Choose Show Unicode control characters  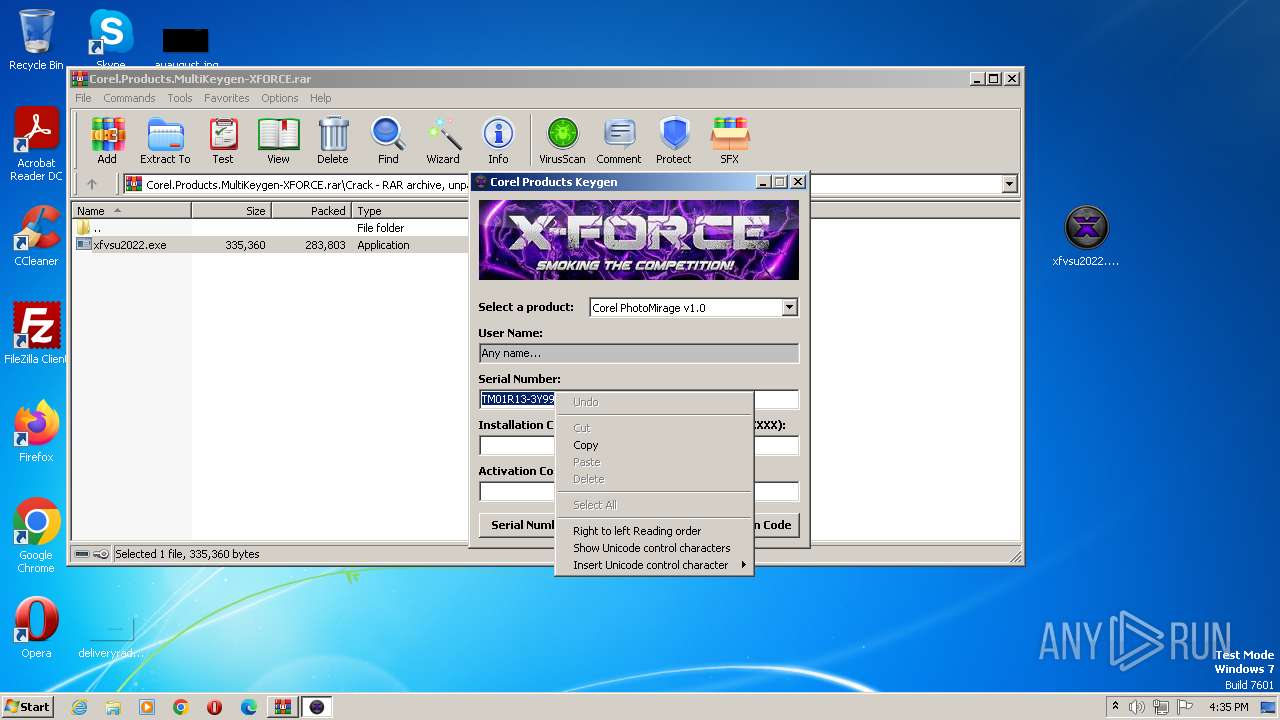(x=653, y=548)
